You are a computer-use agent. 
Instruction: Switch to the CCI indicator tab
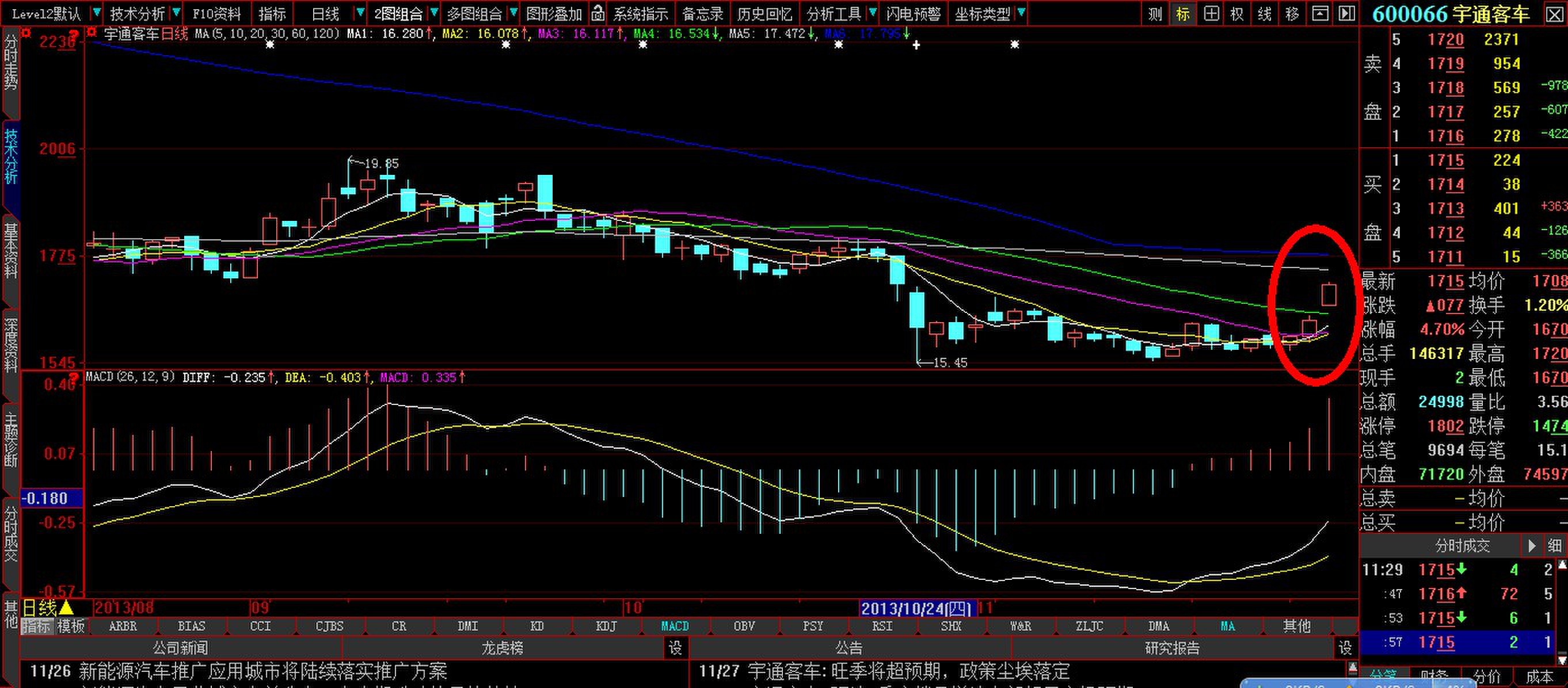pos(261,626)
